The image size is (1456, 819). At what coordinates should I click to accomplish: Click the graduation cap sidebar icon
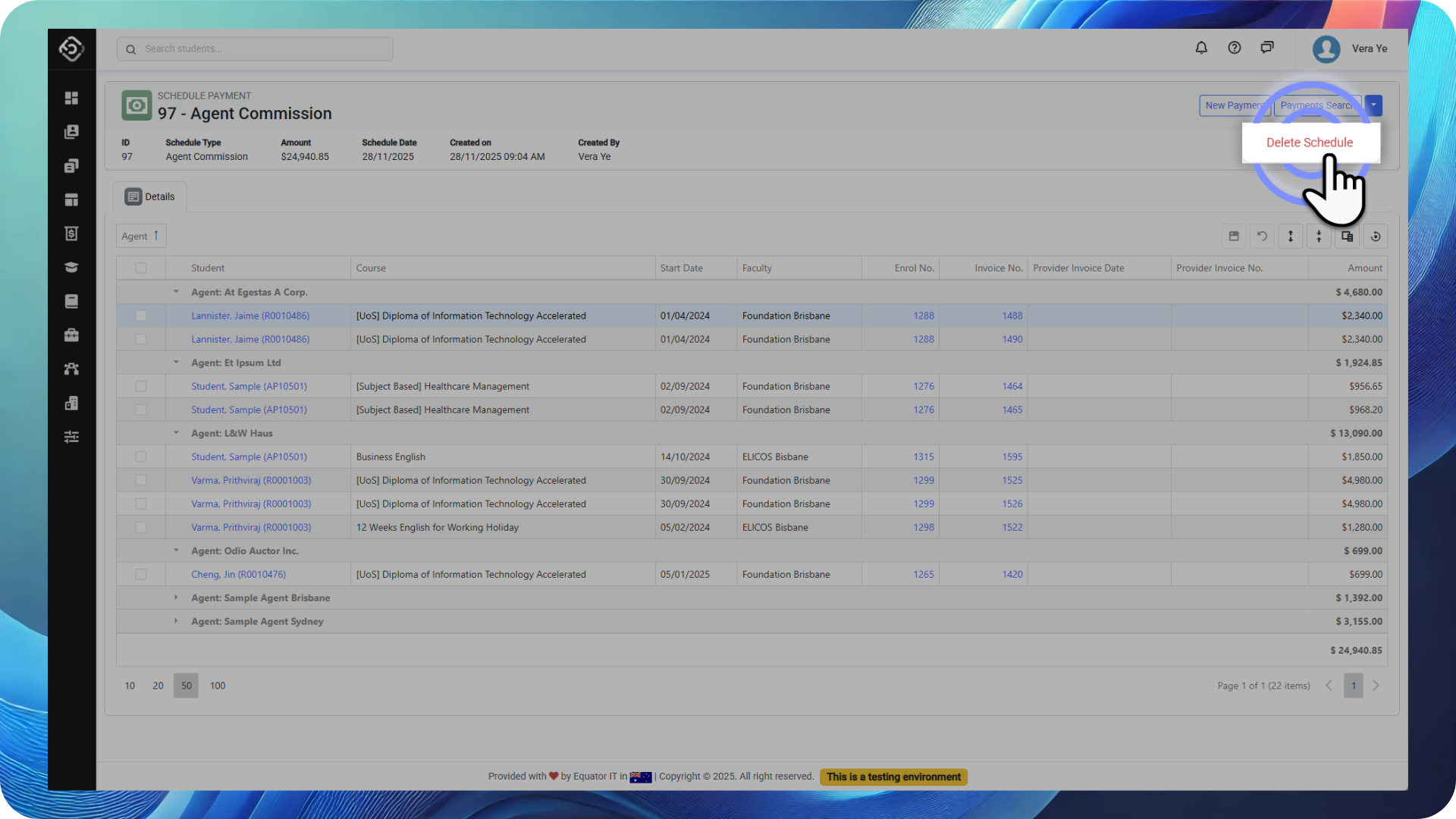(x=71, y=267)
